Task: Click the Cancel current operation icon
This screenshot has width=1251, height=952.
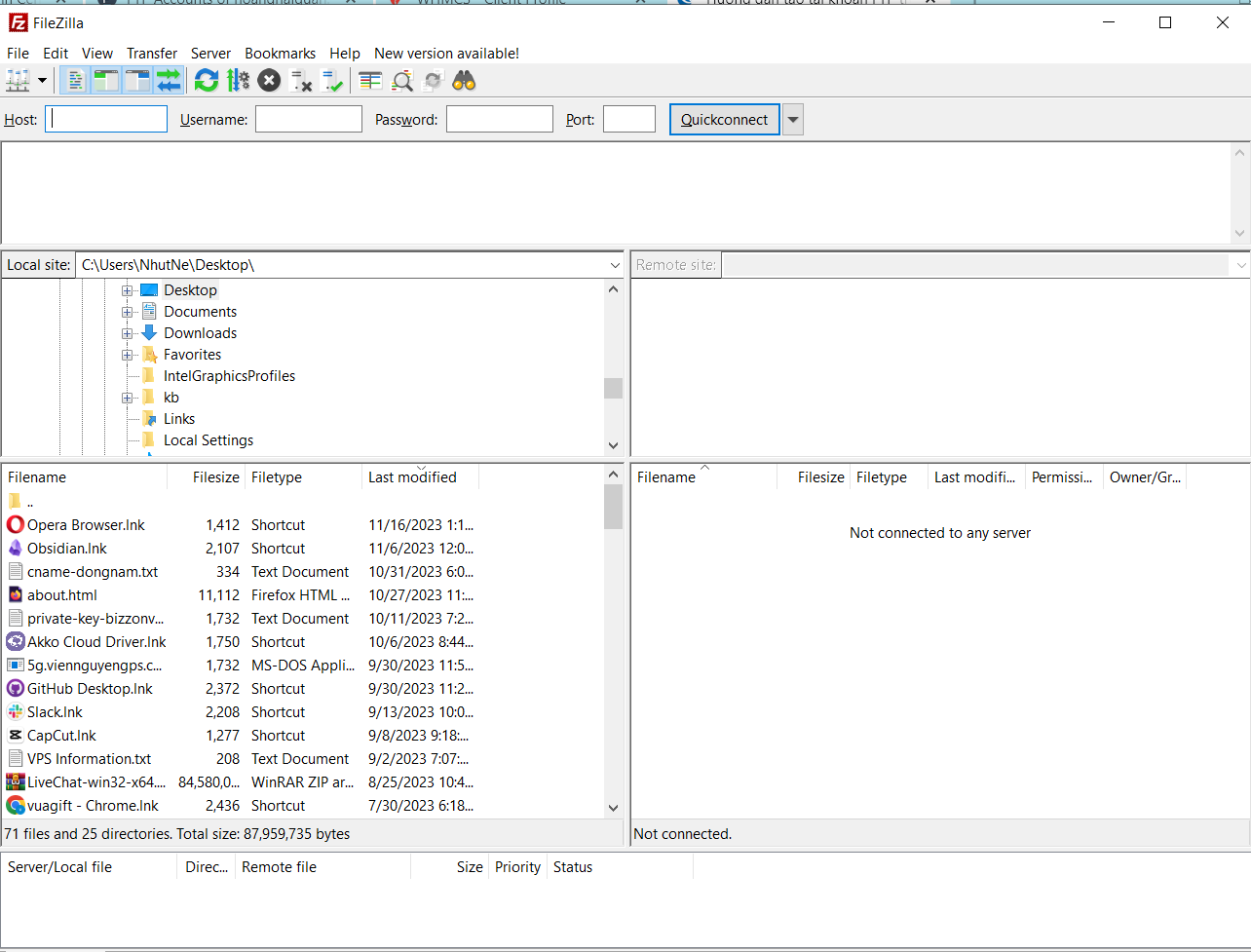Action: pyautogui.click(x=270, y=81)
